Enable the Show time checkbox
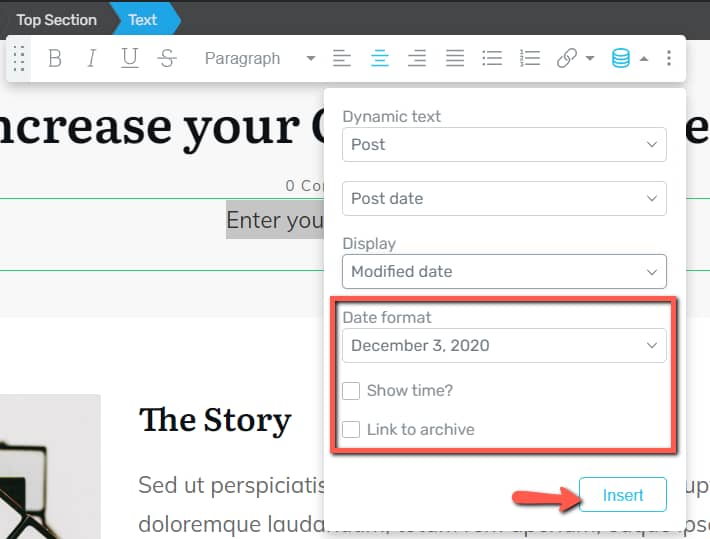710x539 pixels. (x=351, y=391)
